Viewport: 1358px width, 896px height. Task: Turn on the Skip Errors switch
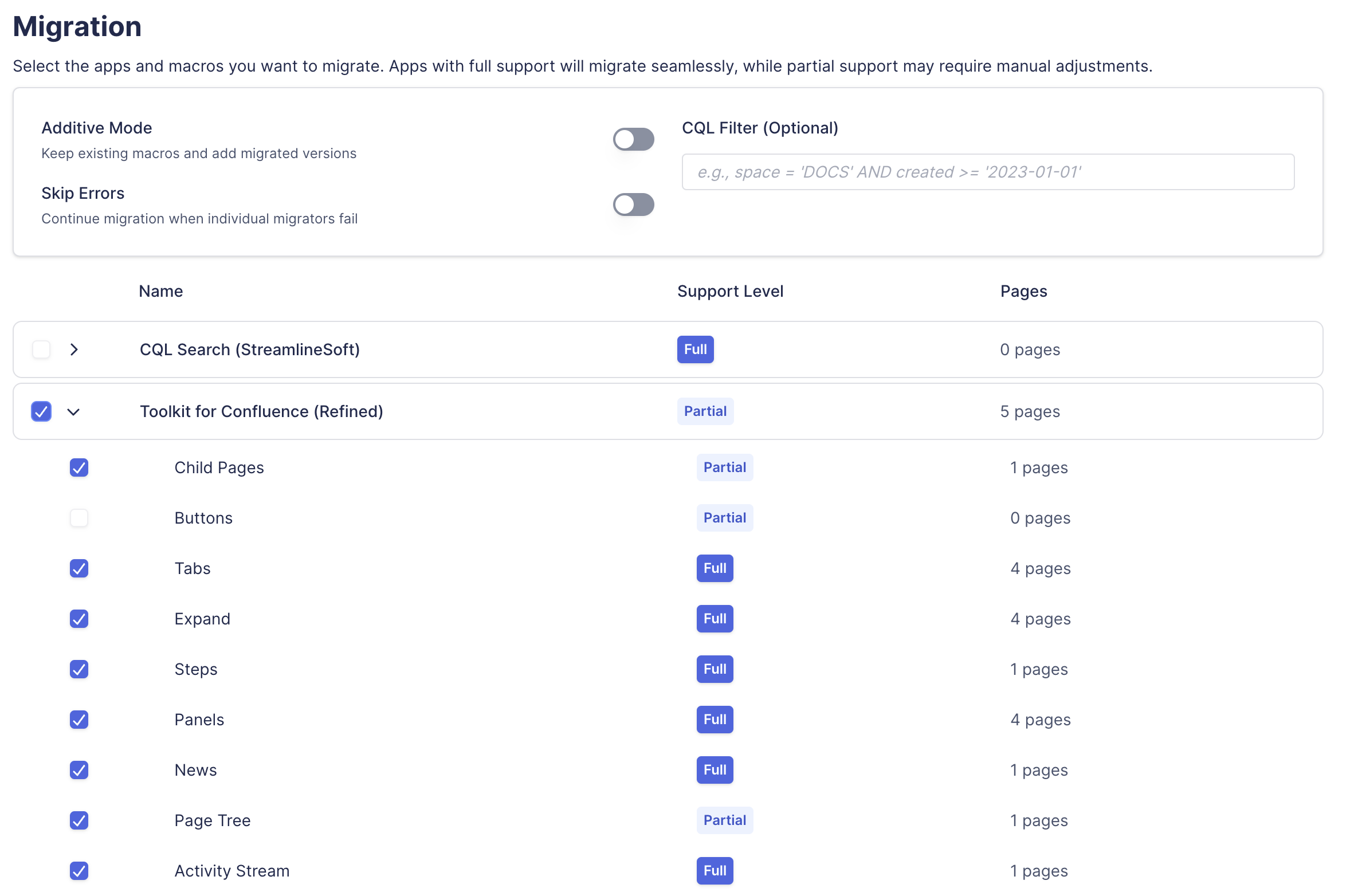(633, 205)
